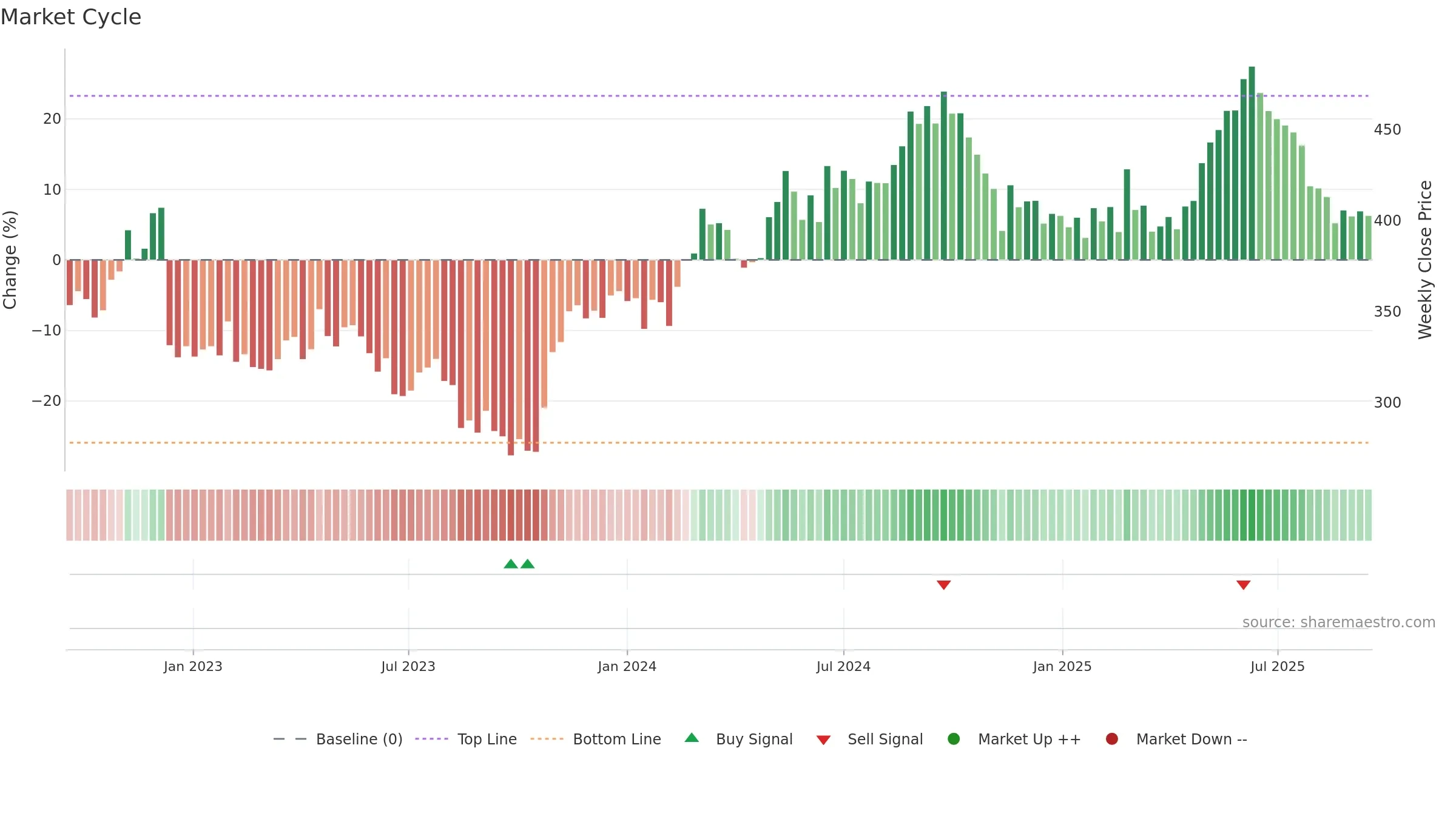Click the 350 price axis value
Viewport: 1456px width, 819px height.
(x=1387, y=312)
